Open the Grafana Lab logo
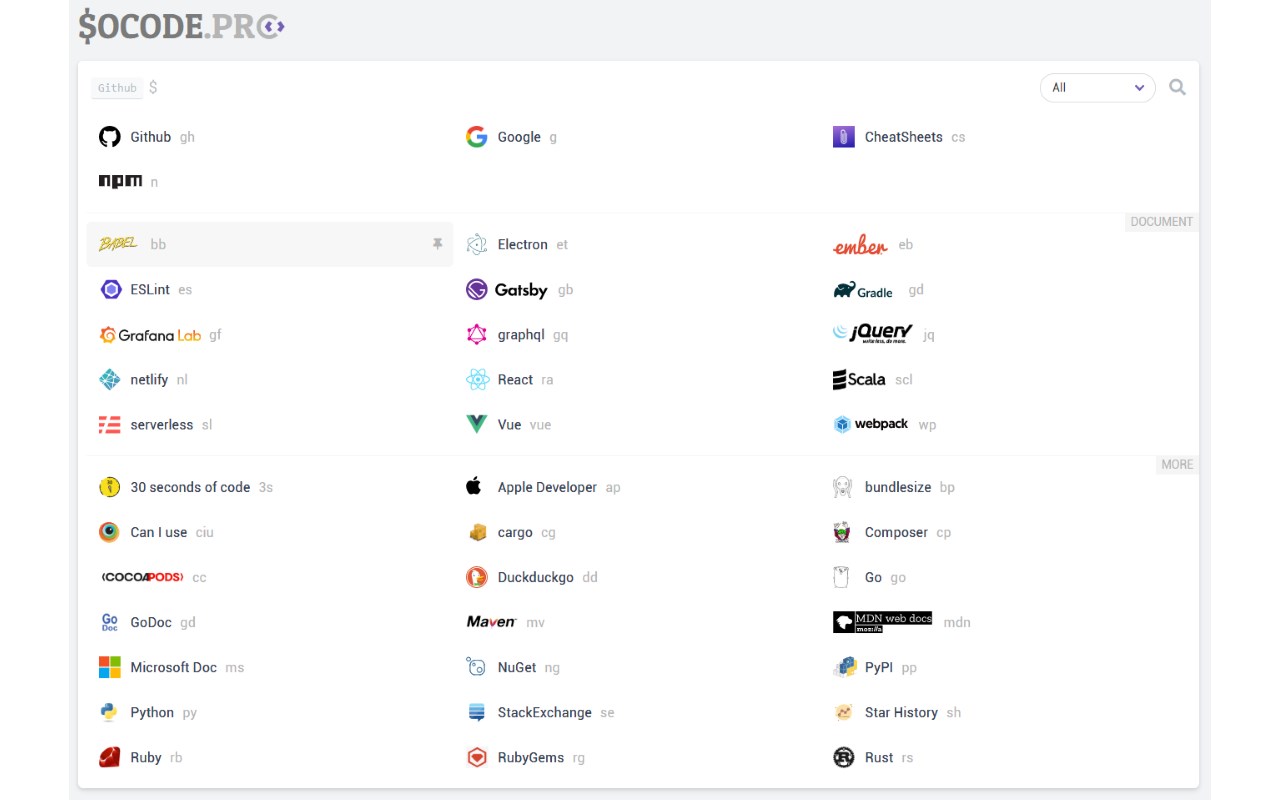 150,335
